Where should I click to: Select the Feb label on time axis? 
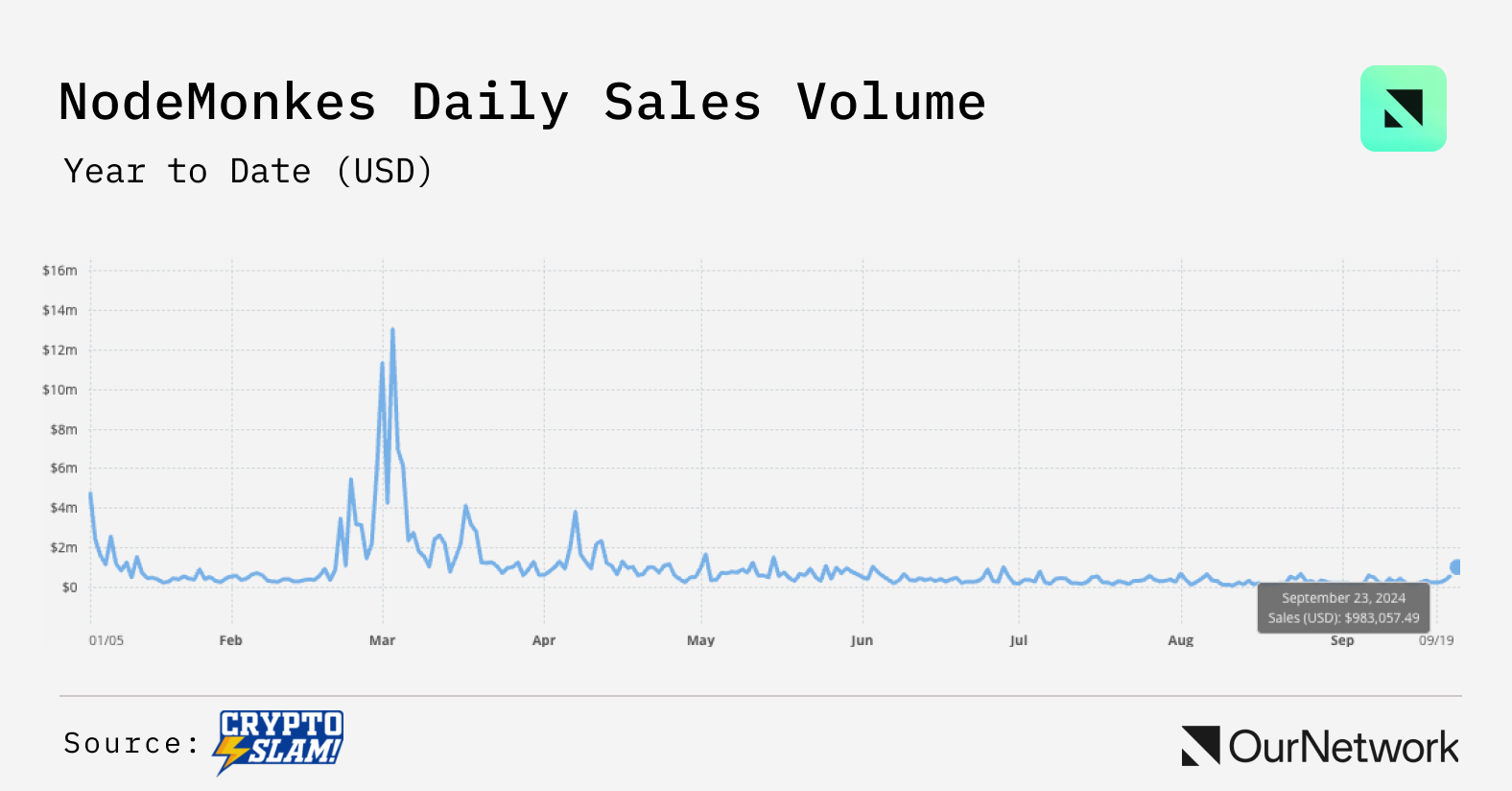(x=230, y=640)
